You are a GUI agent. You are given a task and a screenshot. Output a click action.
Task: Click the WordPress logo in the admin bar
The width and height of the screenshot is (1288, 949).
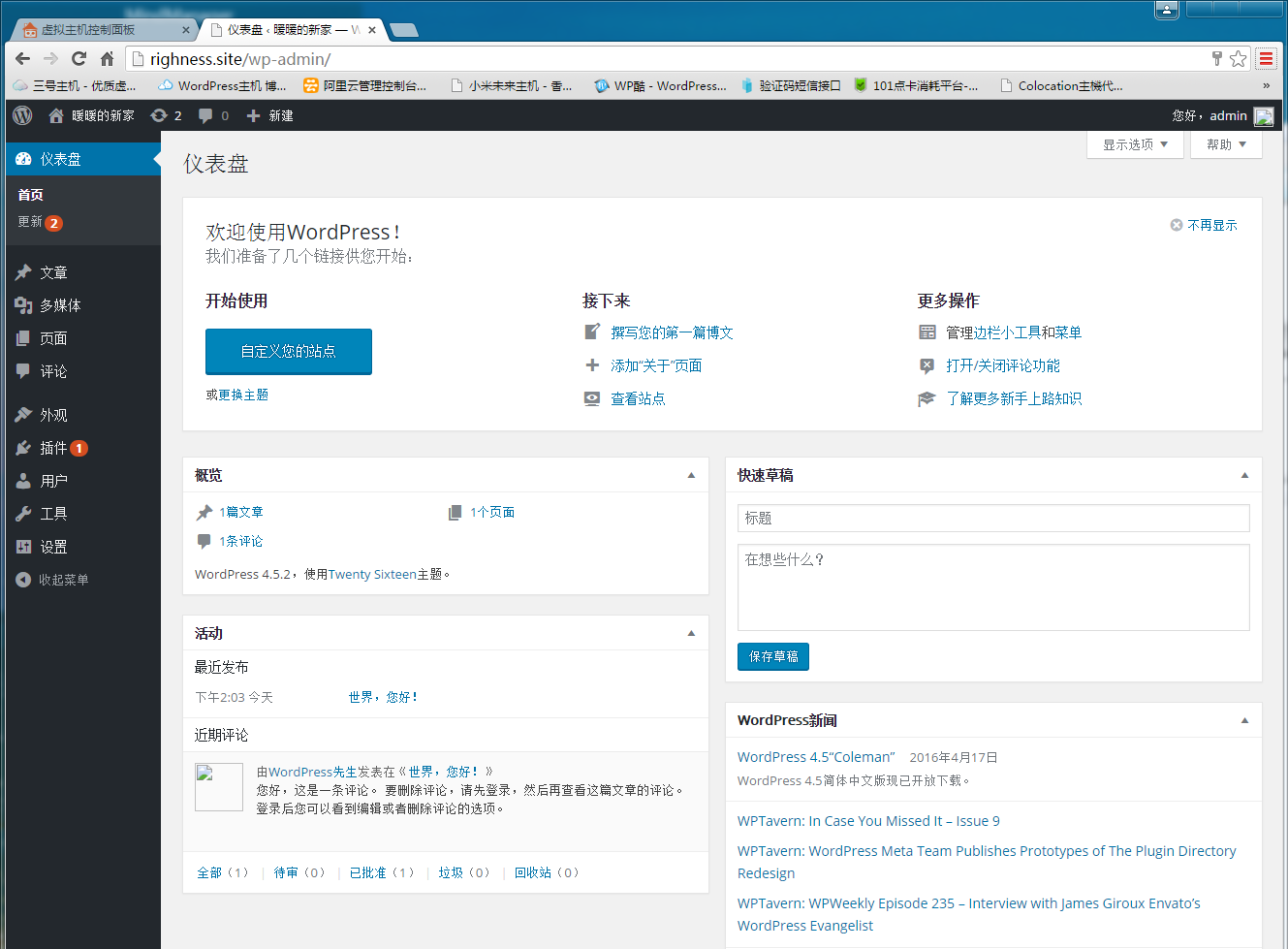click(x=22, y=115)
